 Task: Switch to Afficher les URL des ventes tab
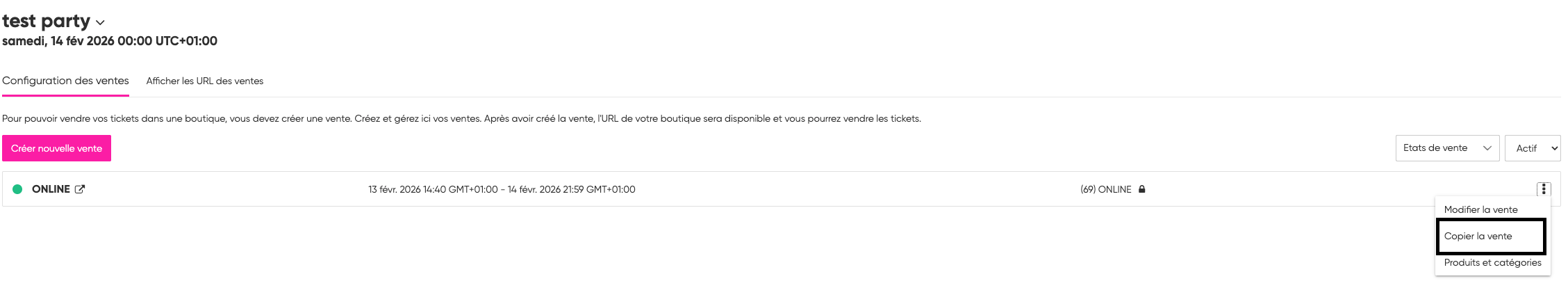click(x=204, y=81)
